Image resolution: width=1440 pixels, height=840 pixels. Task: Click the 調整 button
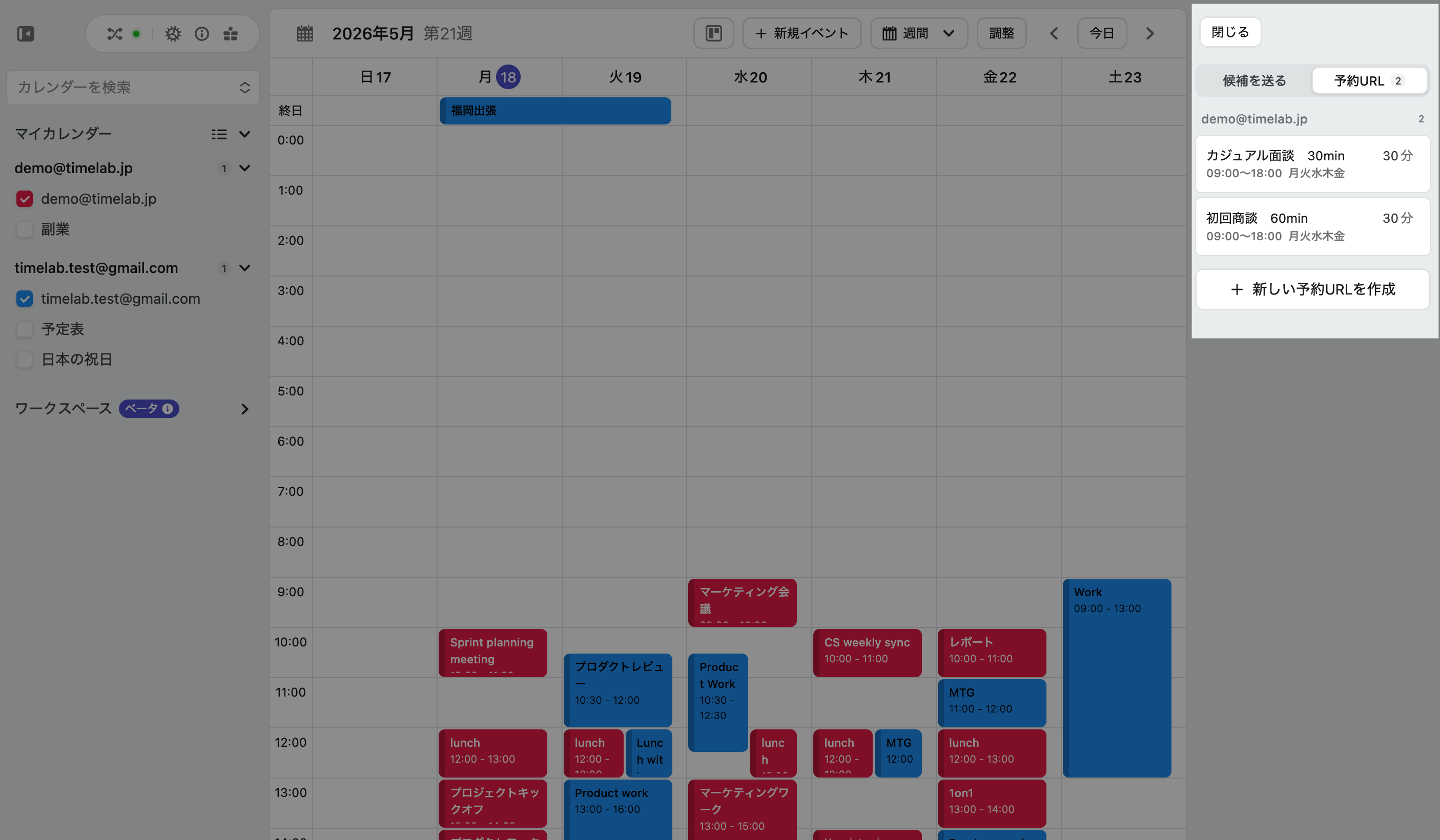tap(1002, 33)
